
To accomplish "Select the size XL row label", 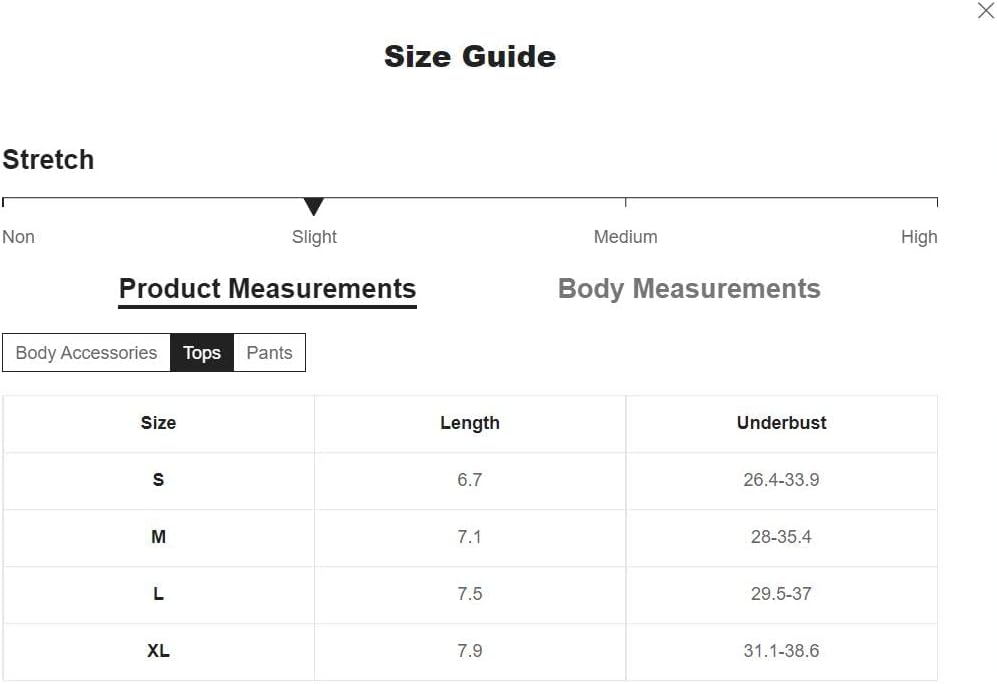I will (158, 651).
